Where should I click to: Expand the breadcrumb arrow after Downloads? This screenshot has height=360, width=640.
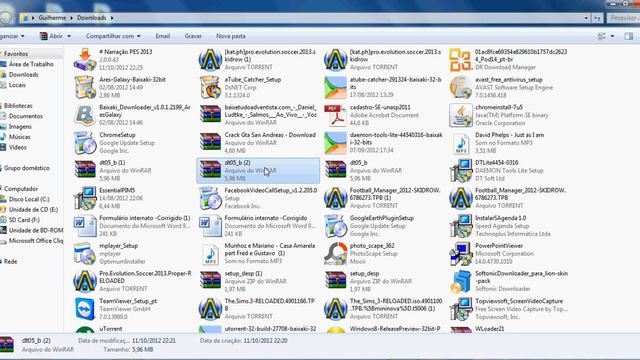coord(112,18)
